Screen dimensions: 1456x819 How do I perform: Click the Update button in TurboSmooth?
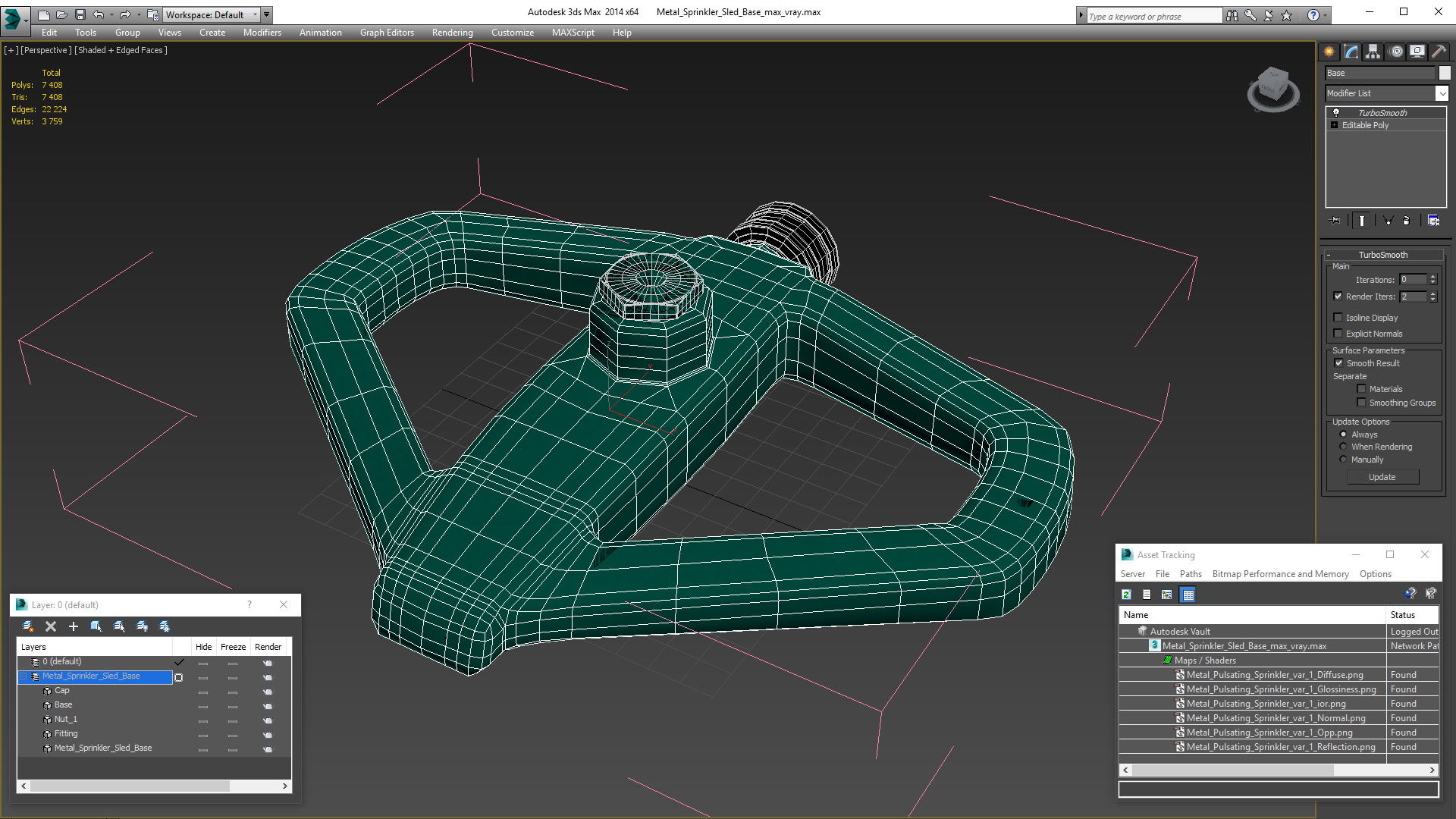point(1382,476)
